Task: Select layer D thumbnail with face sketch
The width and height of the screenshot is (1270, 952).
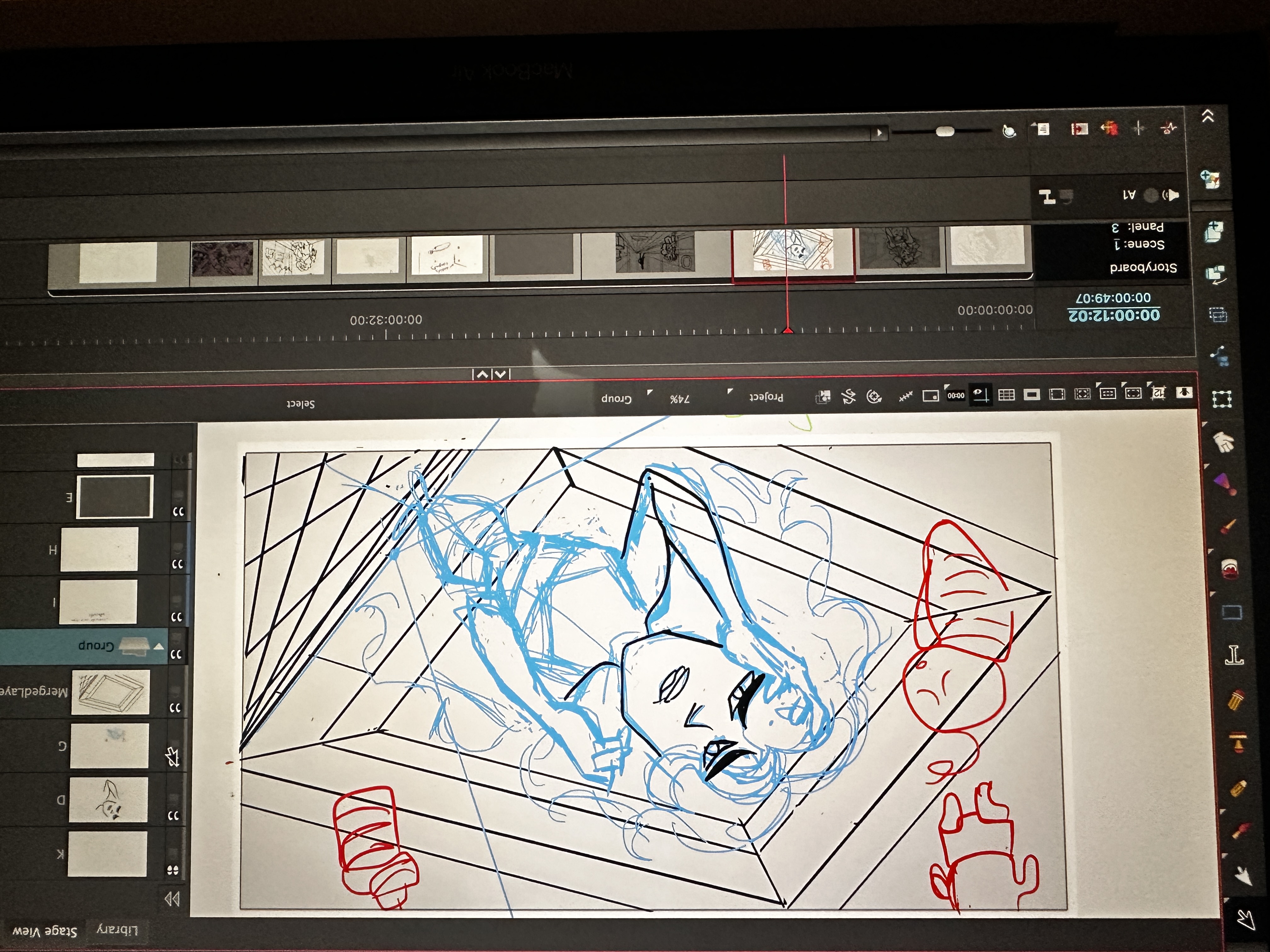Action: tap(108, 800)
